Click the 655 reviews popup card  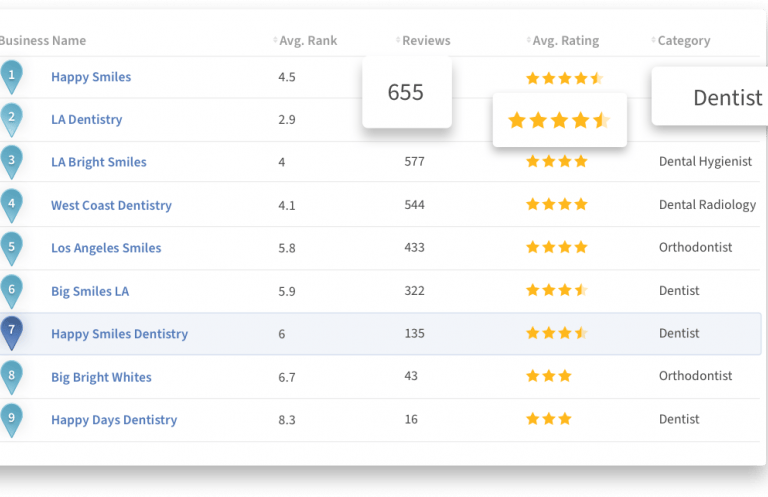coord(406,92)
